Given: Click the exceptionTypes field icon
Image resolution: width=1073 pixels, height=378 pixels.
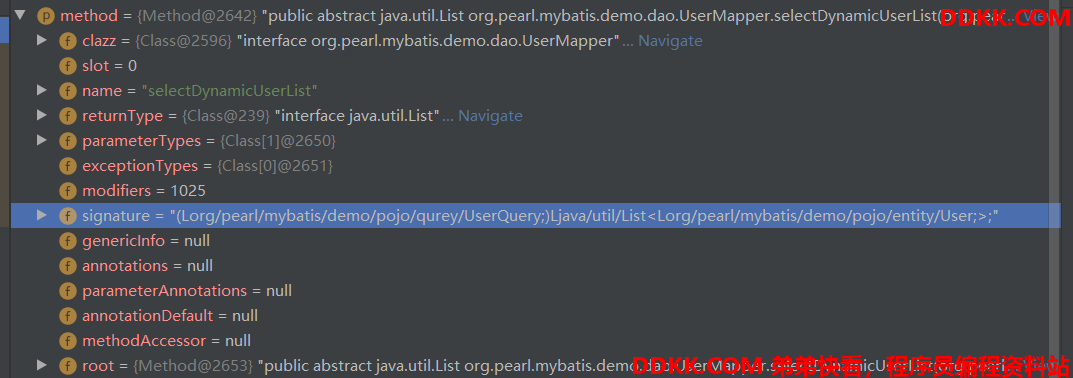Looking at the screenshot, I should [x=68, y=166].
